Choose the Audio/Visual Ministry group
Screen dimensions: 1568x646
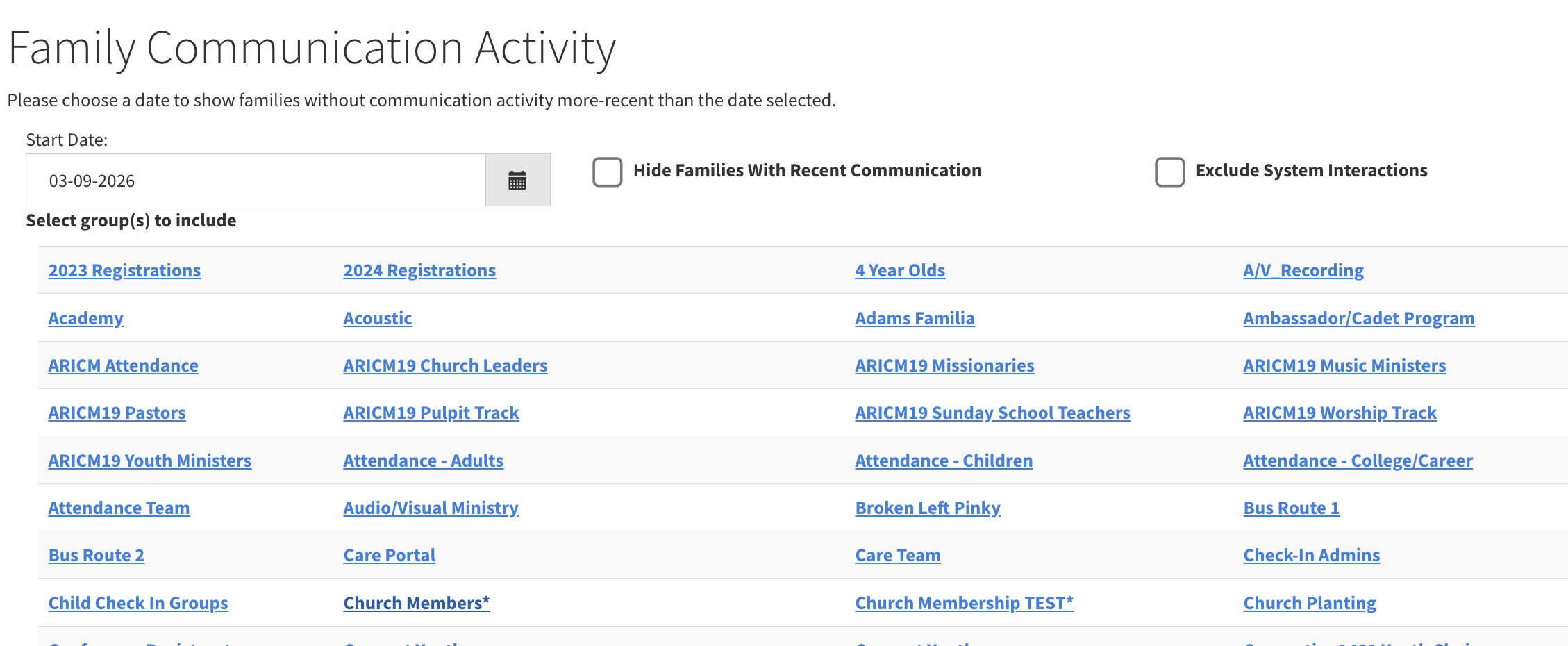tap(431, 508)
